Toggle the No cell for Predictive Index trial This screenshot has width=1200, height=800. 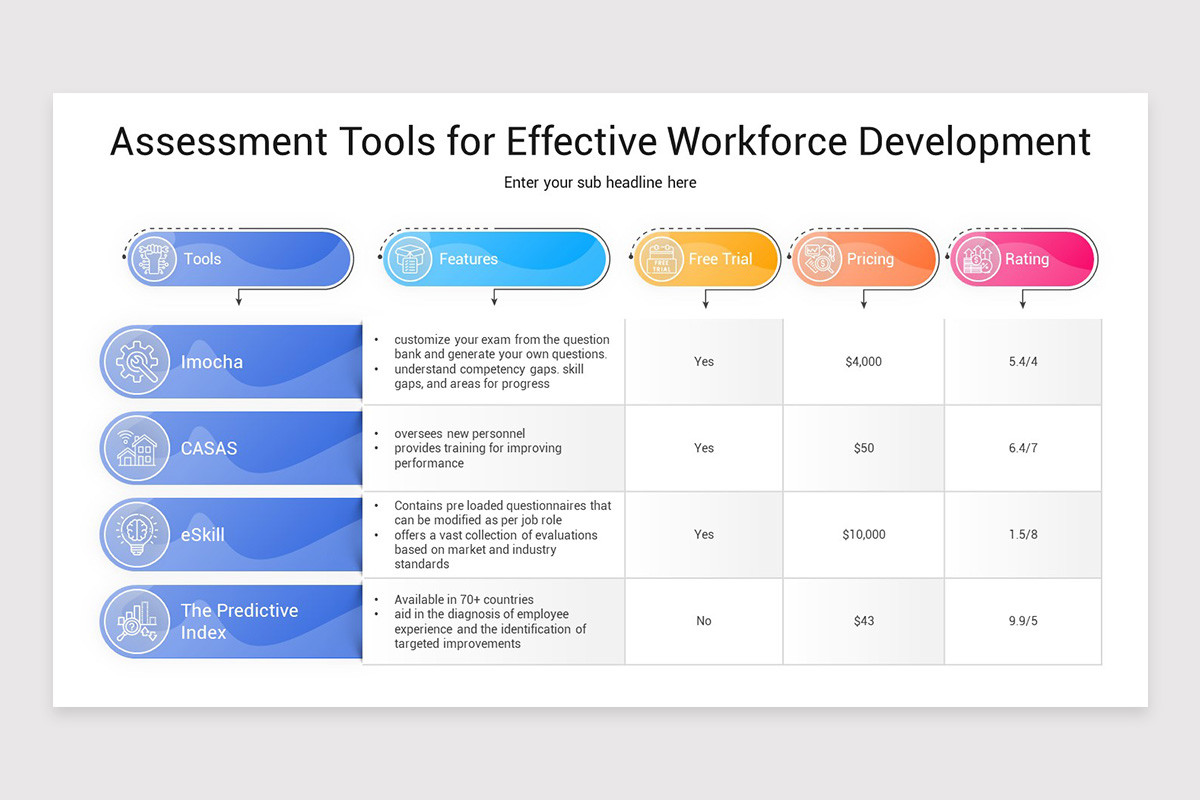tap(704, 621)
